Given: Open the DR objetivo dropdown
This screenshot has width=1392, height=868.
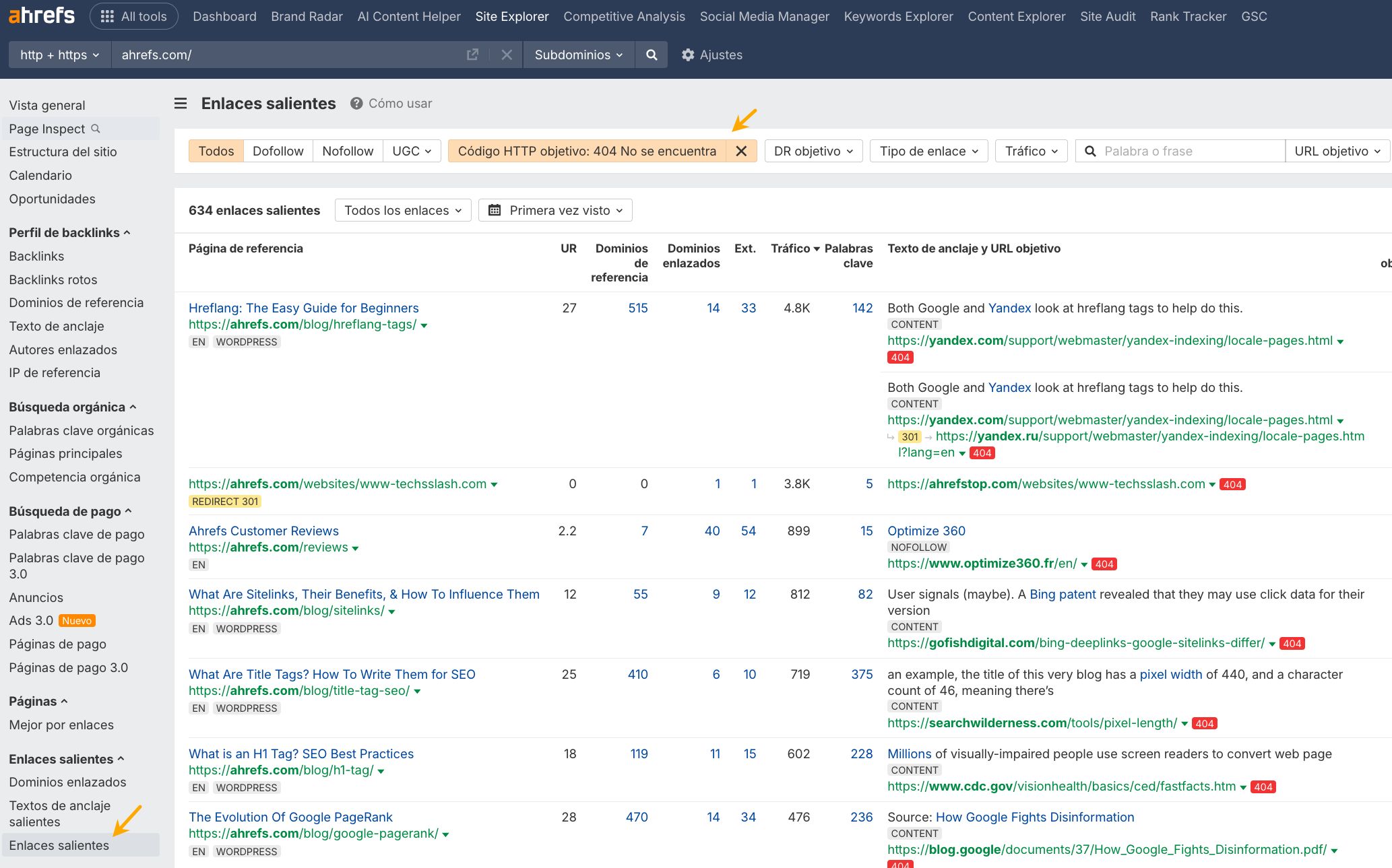Looking at the screenshot, I should pos(813,152).
